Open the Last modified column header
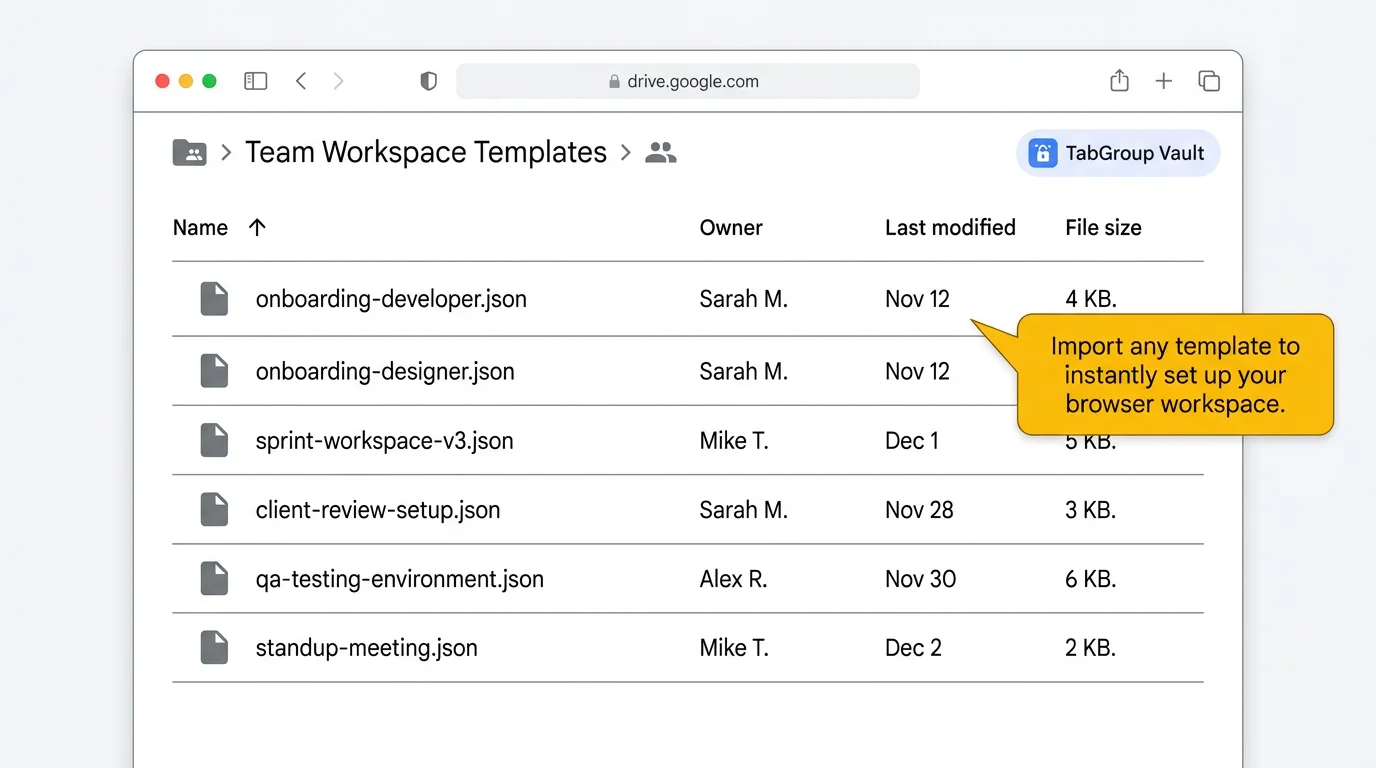 point(950,227)
